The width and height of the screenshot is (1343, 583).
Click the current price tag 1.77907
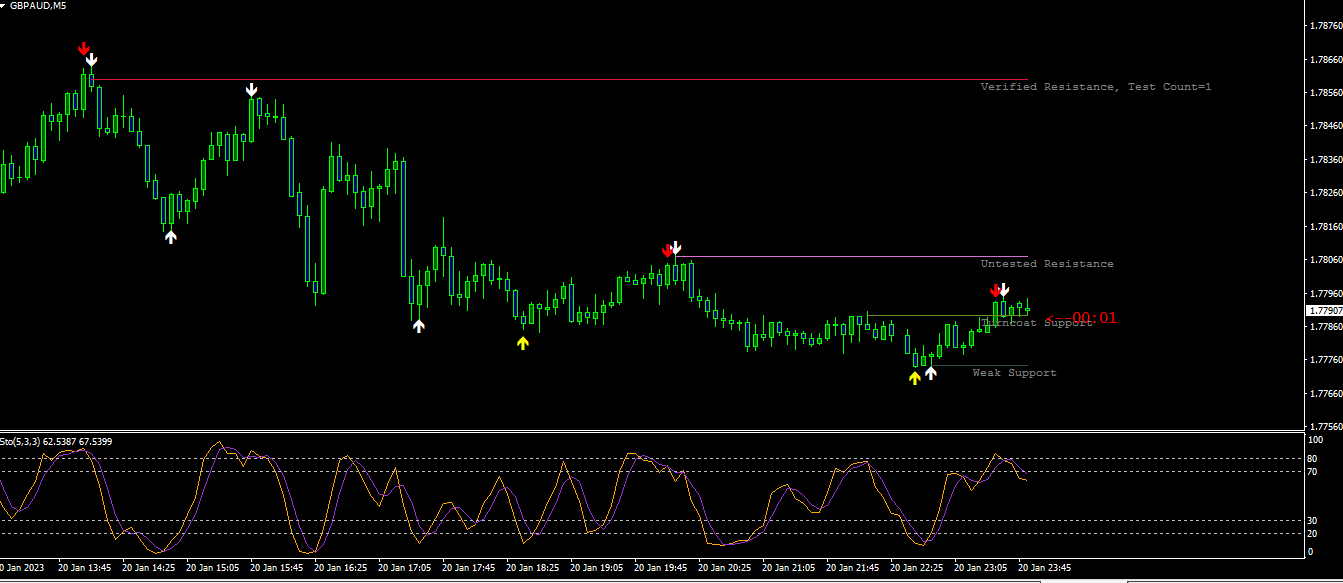coord(1324,311)
